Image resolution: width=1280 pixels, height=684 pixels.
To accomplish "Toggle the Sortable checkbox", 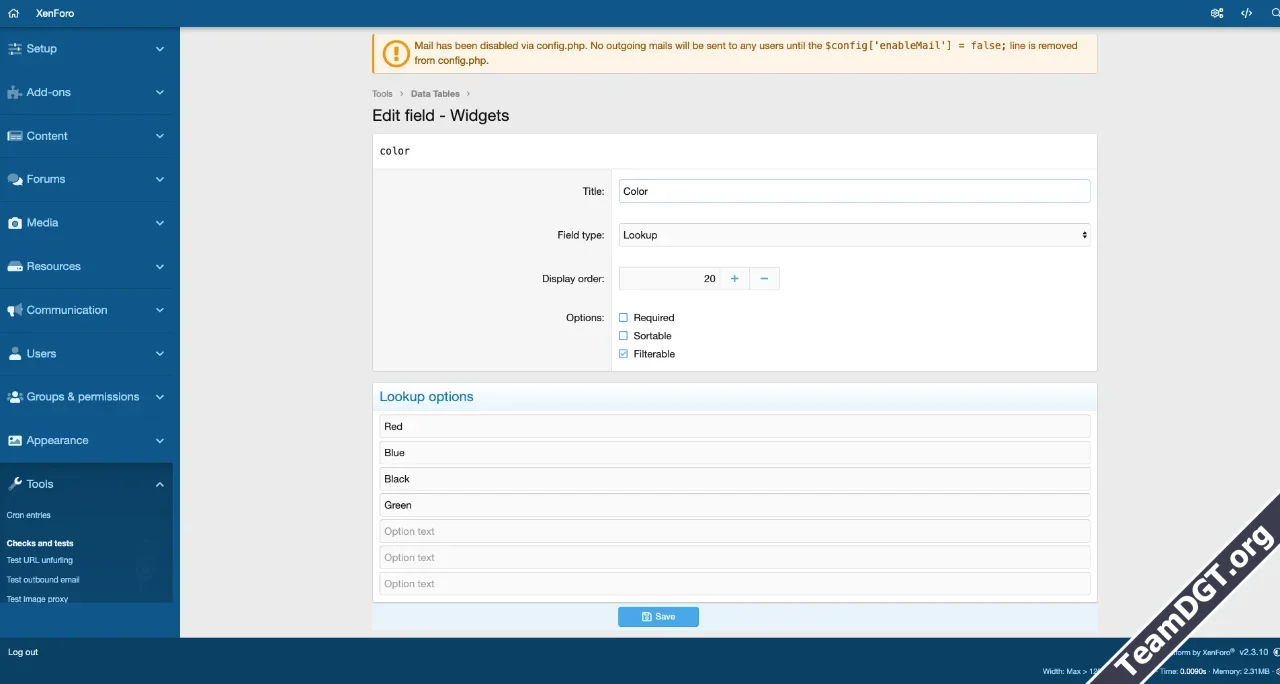I will [624, 336].
